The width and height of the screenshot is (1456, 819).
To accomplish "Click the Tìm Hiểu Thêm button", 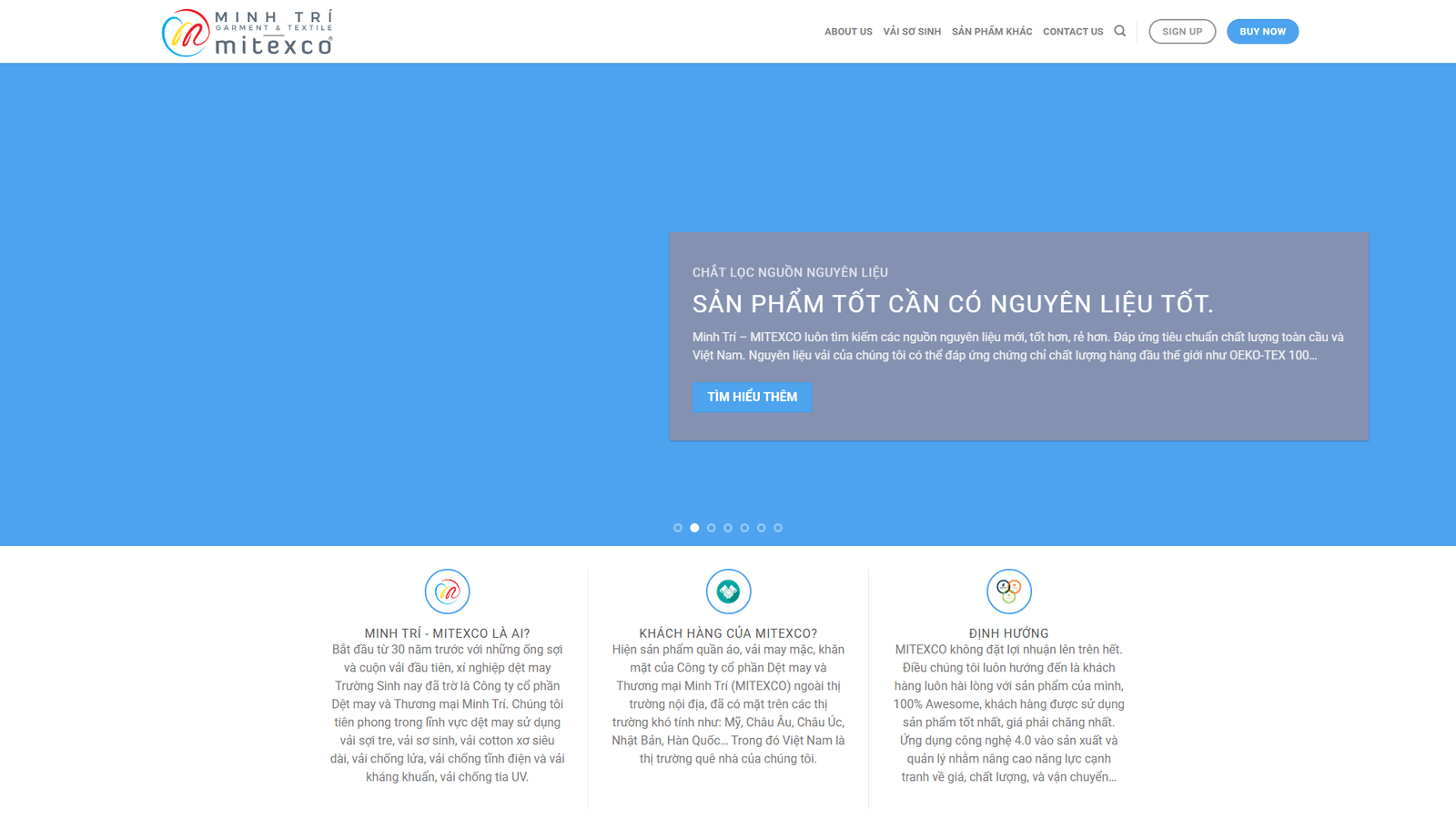I will click(752, 397).
